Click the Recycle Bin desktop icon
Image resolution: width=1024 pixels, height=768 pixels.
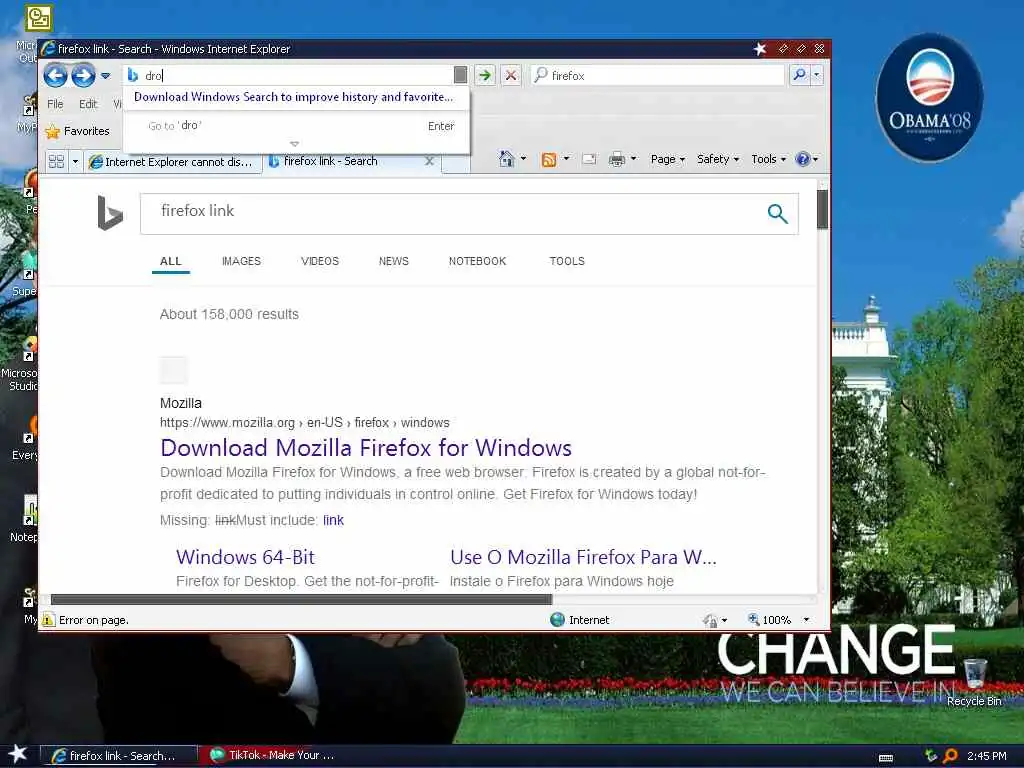coord(974,682)
